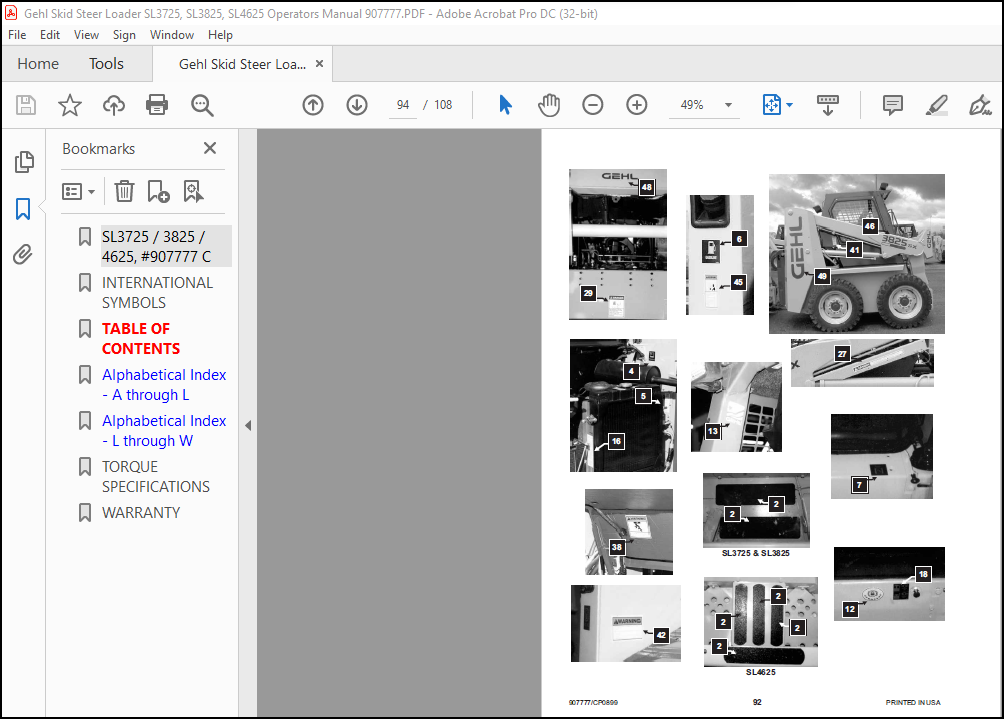Select the Gehl Skid Steer Loa... document tab
1004x719 pixels.
pos(242,64)
